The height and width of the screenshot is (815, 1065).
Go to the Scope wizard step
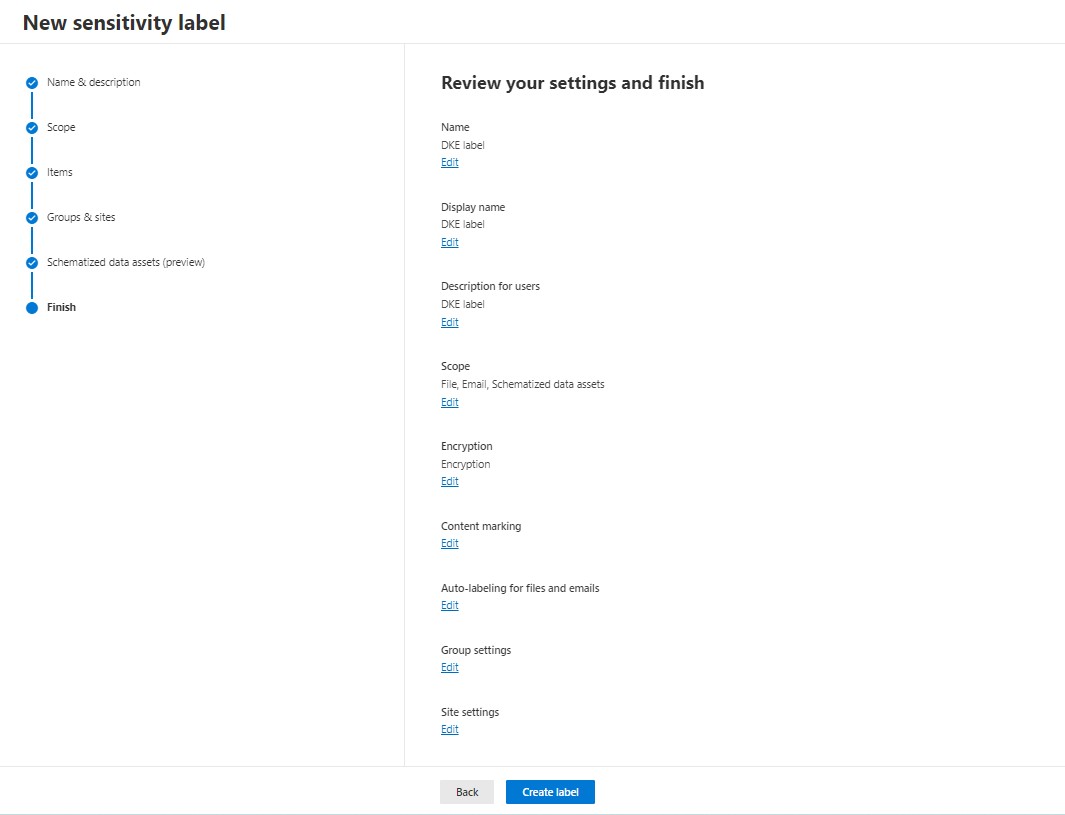(61, 127)
